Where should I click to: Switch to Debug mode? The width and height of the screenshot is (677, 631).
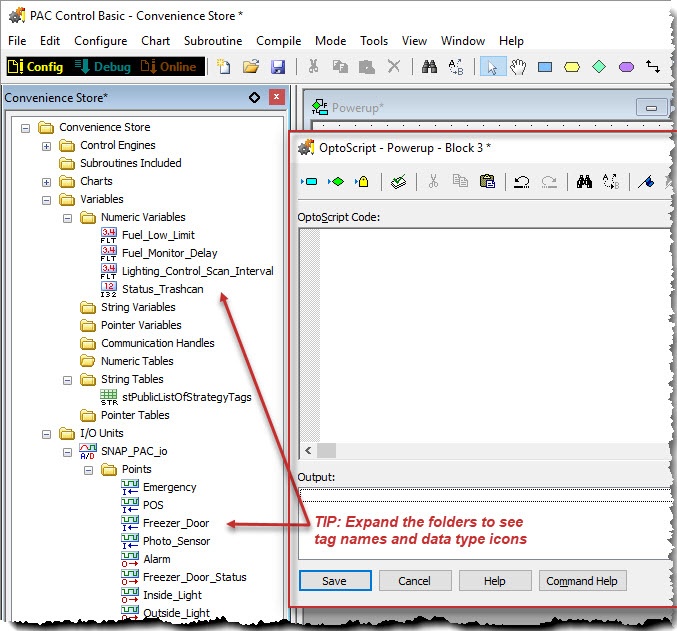tap(103, 67)
